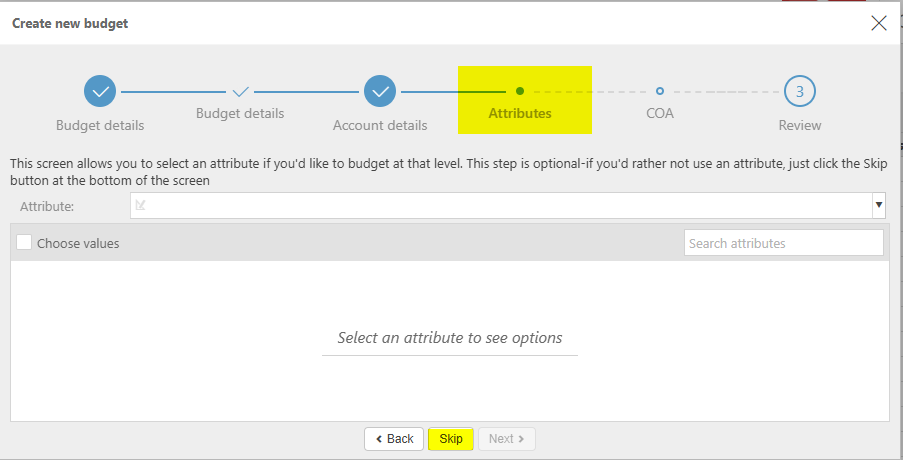Click the second Budget details checkmark step
This screenshot has width=903, height=460.
coord(240,91)
